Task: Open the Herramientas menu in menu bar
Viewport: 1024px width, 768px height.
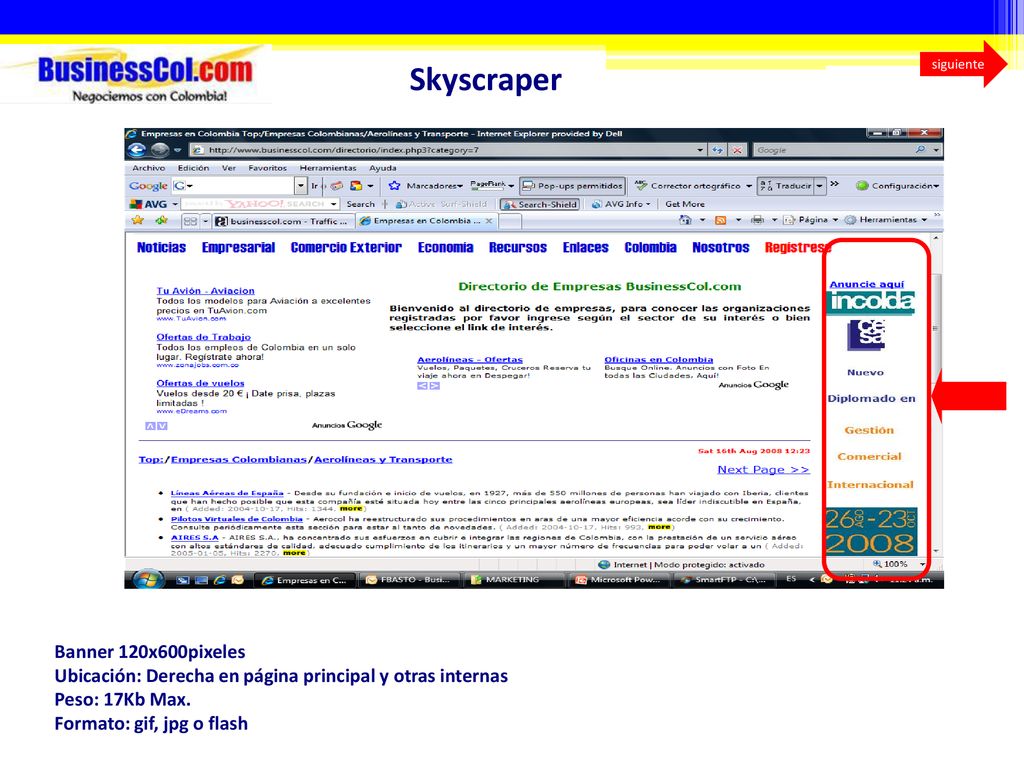Action: 328,168
